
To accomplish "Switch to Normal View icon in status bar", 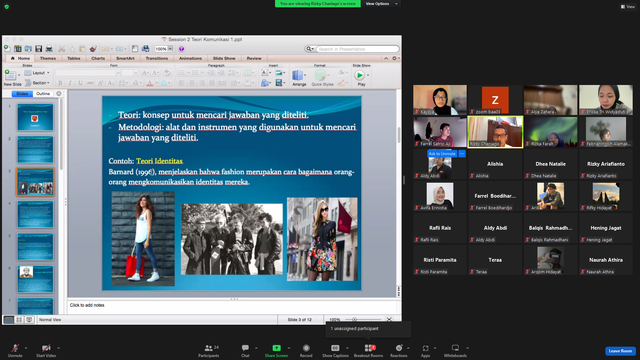I will click(x=9, y=320).
